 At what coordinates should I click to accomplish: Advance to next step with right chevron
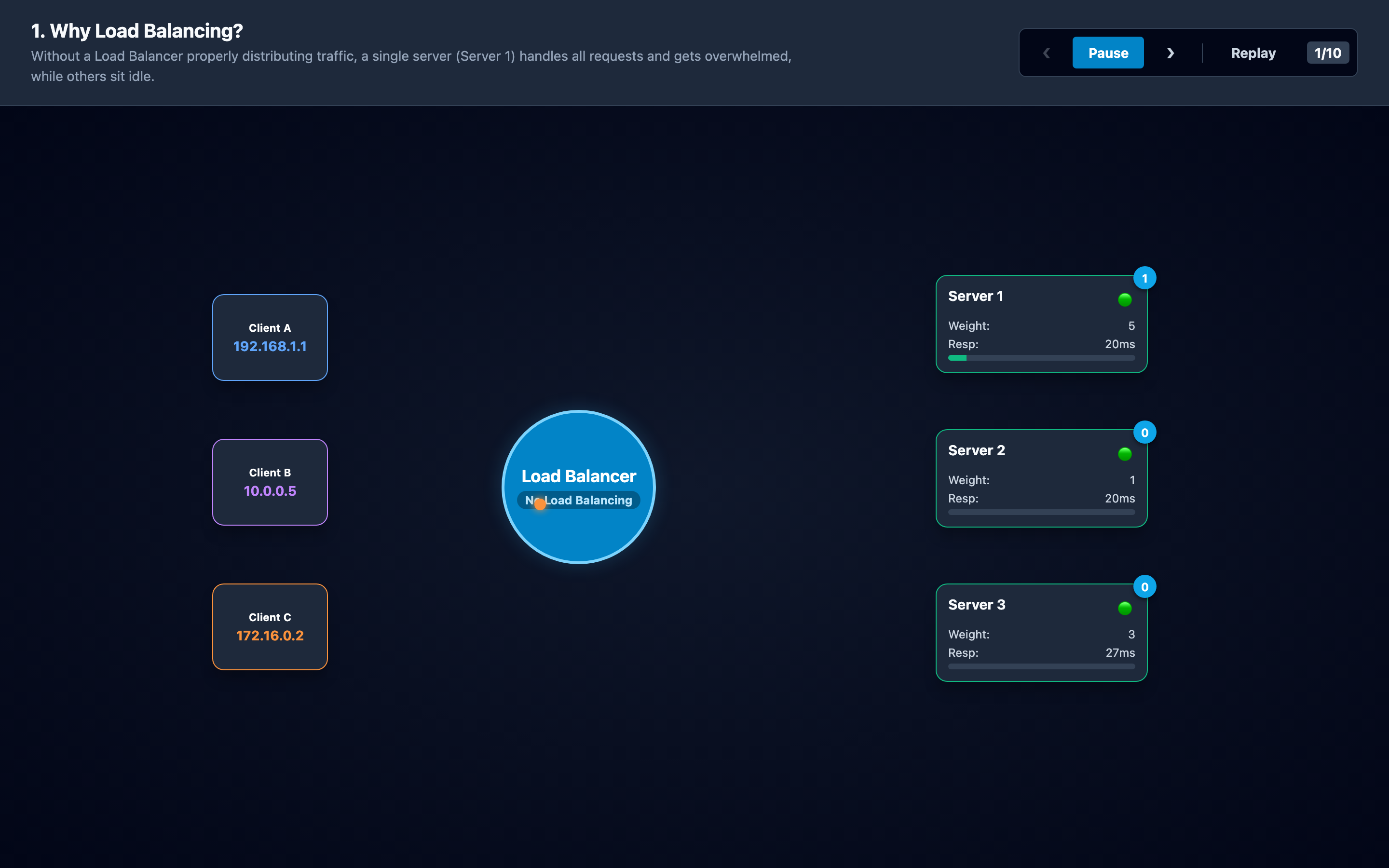(1171, 53)
